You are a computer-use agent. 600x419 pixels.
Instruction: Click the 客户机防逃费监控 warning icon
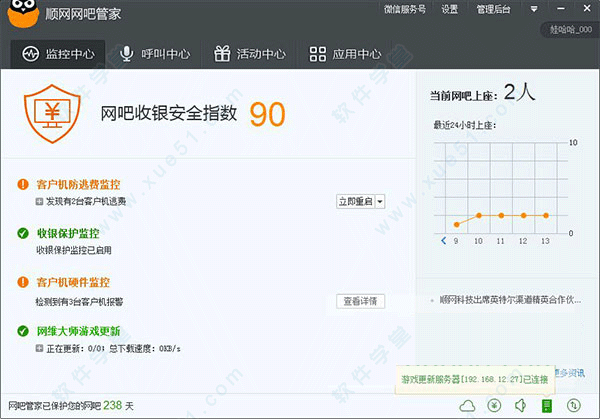pyautogui.click(x=23, y=184)
